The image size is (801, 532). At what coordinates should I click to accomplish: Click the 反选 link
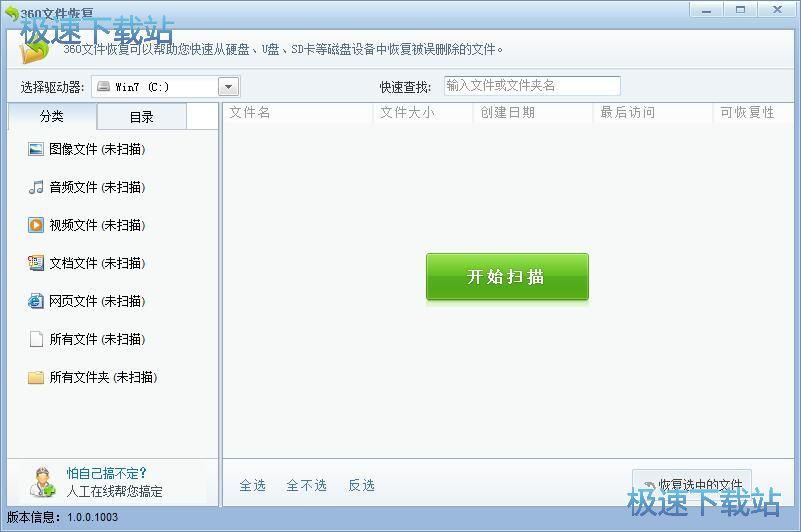click(x=362, y=485)
